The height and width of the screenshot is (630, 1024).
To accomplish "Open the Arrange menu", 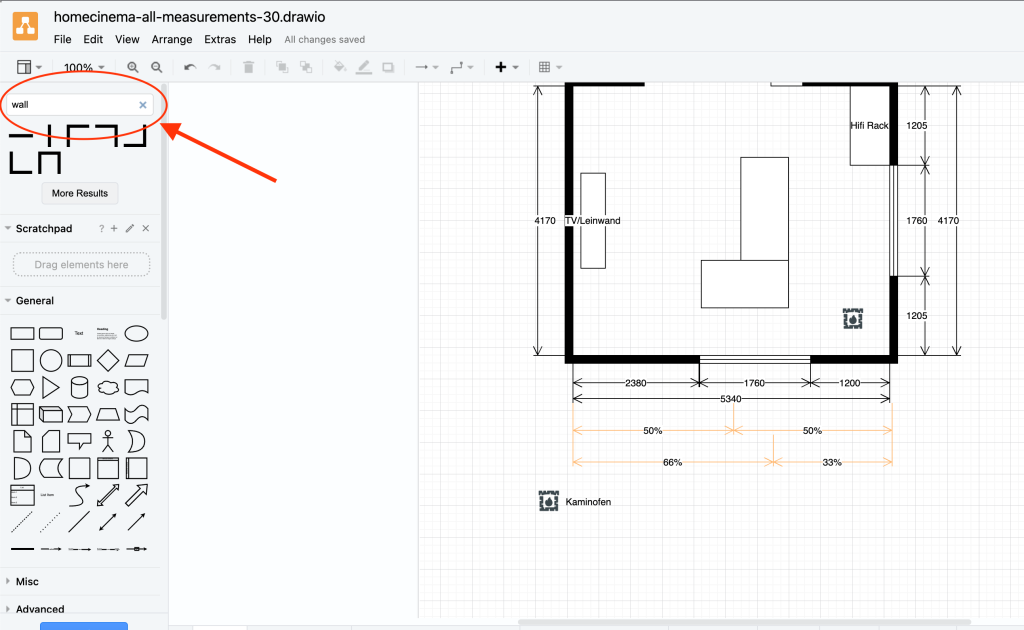I will click(x=172, y=39).
